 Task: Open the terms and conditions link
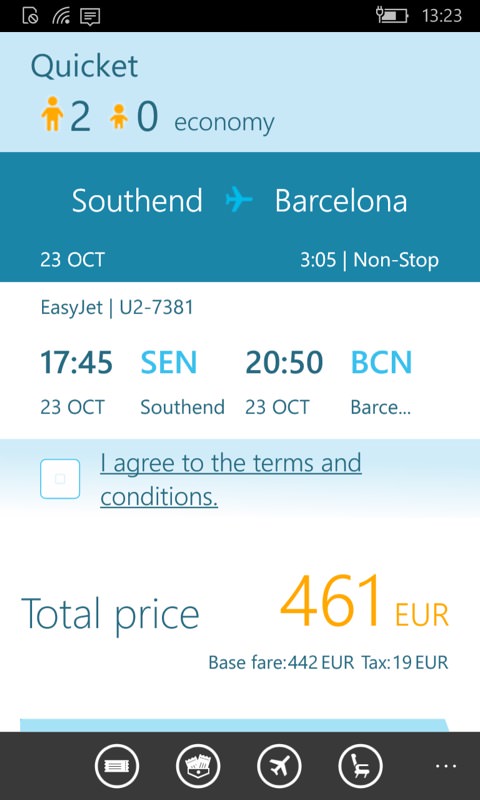231,480
